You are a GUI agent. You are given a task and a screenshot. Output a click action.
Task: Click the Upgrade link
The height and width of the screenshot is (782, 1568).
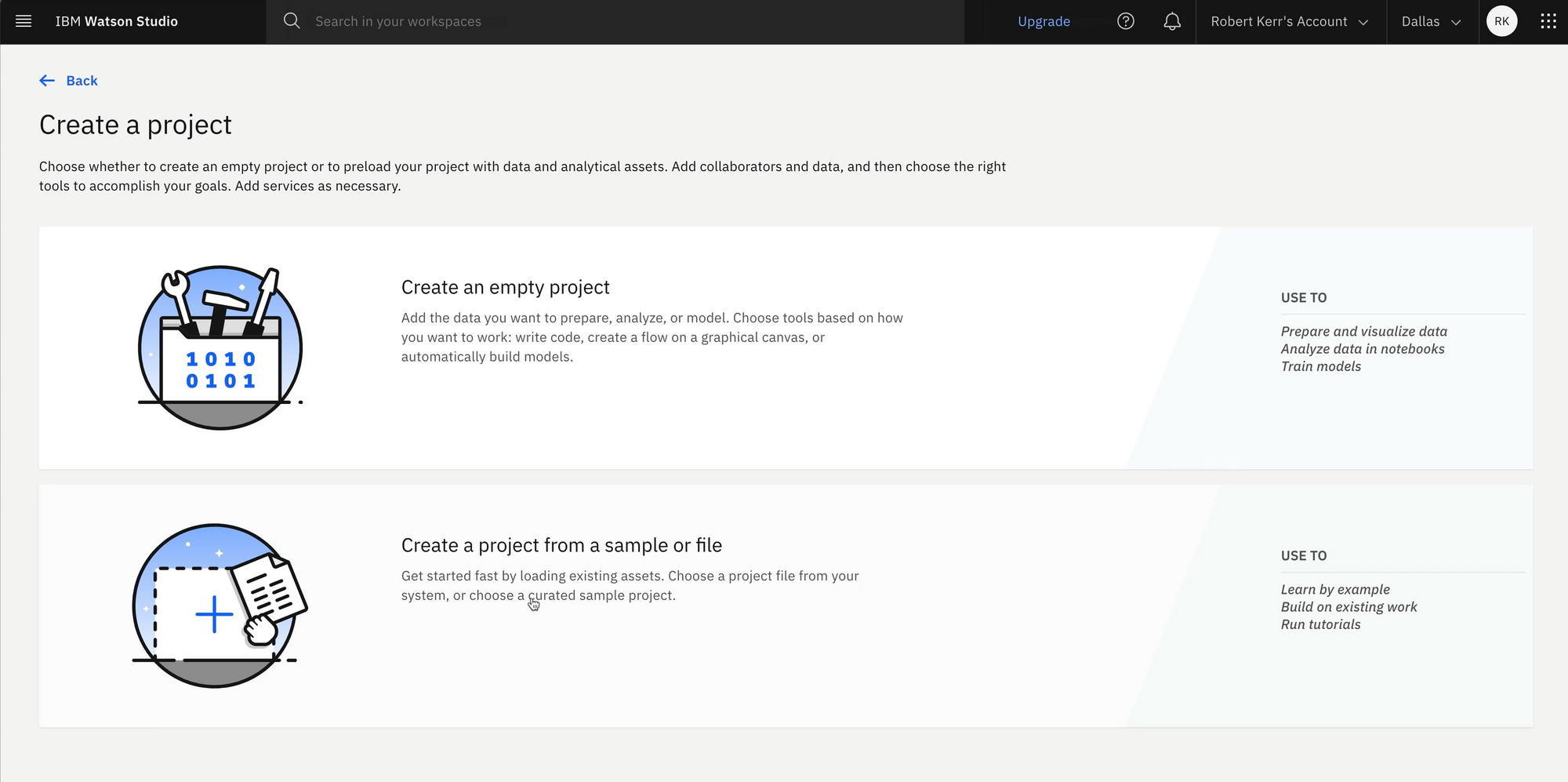(x=1044, y=21)
